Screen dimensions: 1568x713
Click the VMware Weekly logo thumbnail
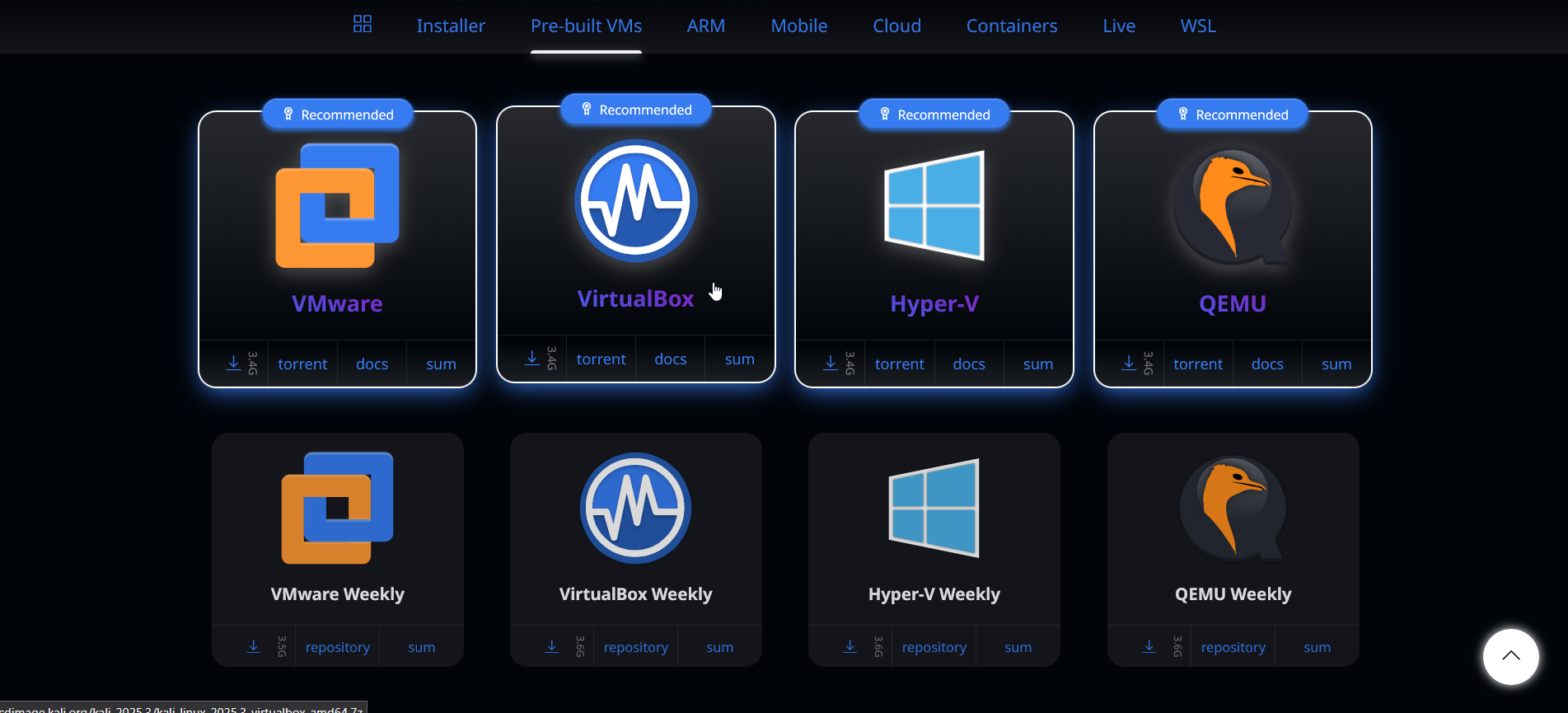pyautogui.click(x=337, y=508)
